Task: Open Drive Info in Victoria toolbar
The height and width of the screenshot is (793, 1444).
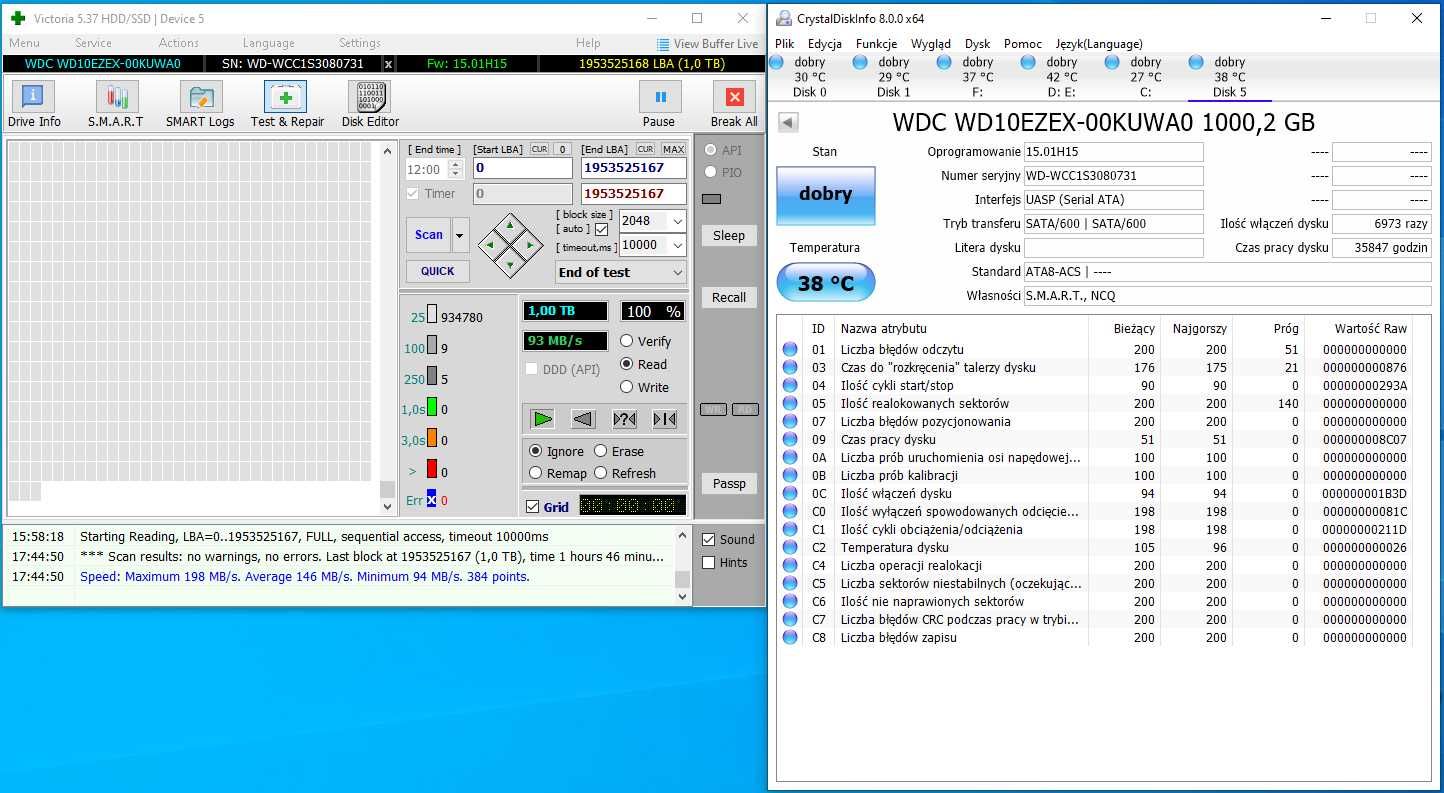Action: coord(34,104)
